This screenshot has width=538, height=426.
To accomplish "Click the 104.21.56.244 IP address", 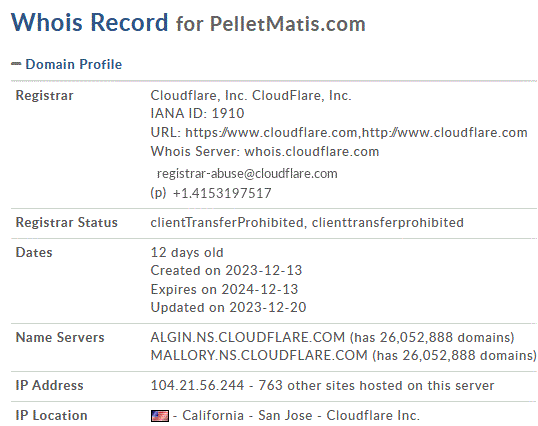I will coord(197,385).
